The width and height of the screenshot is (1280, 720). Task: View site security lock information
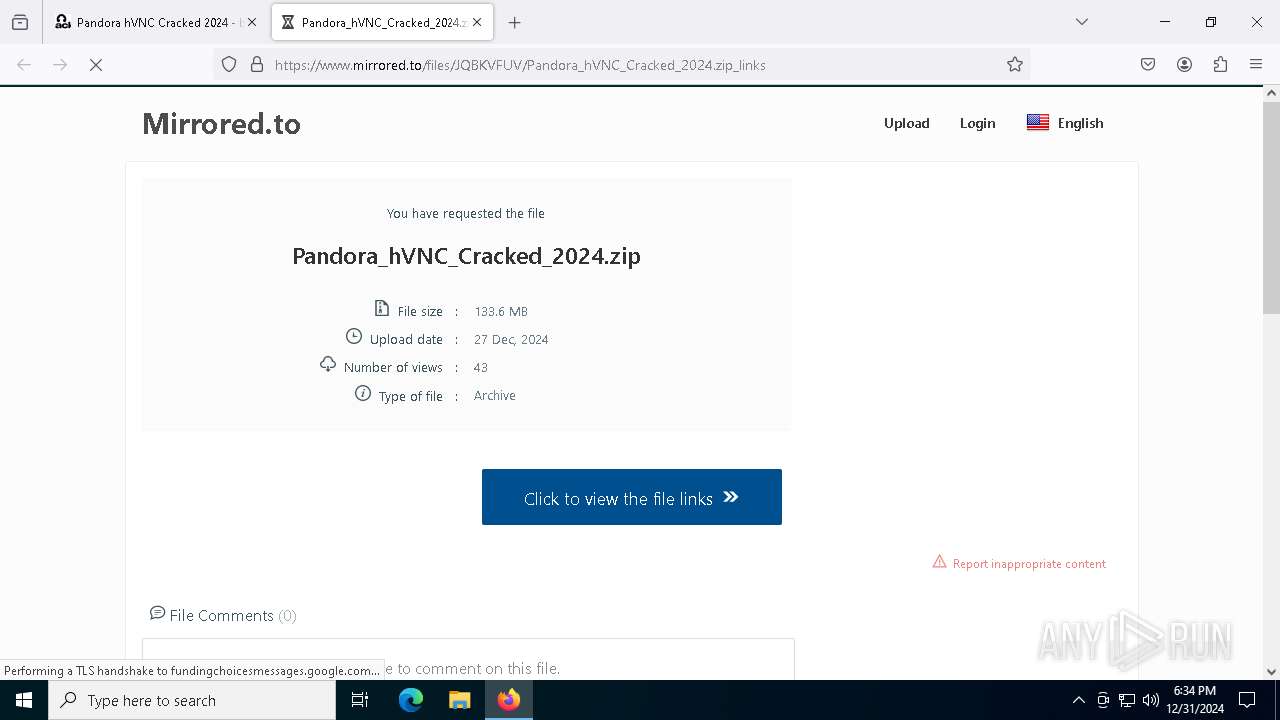(257, 65)
